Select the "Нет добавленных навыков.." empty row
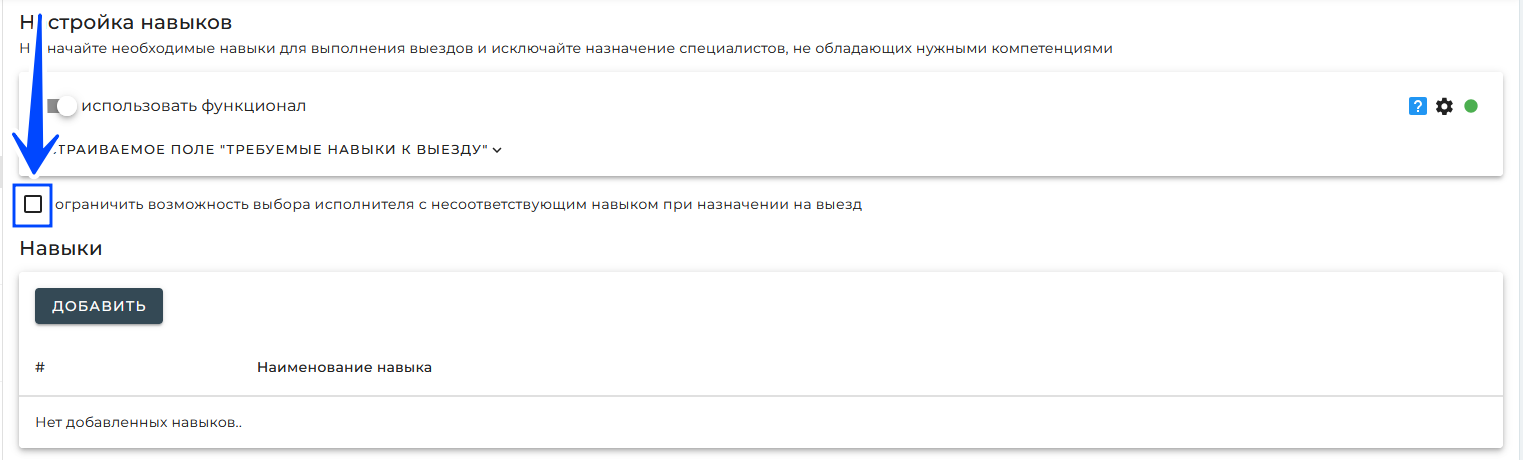1523x460 pixels. tap(761, 422)
